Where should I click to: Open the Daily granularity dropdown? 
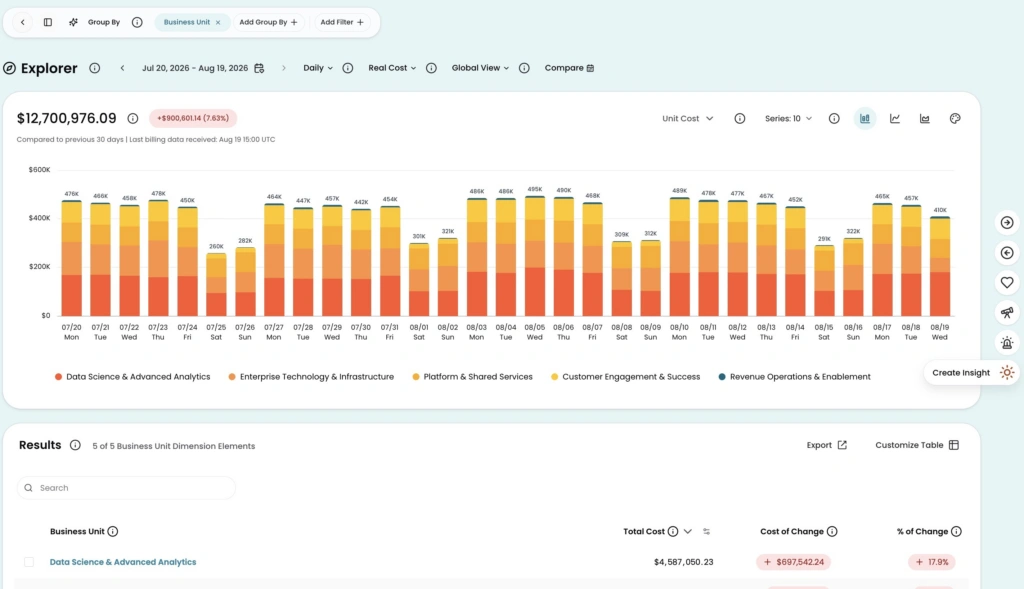pyautogui.click(x=318, y=68)
